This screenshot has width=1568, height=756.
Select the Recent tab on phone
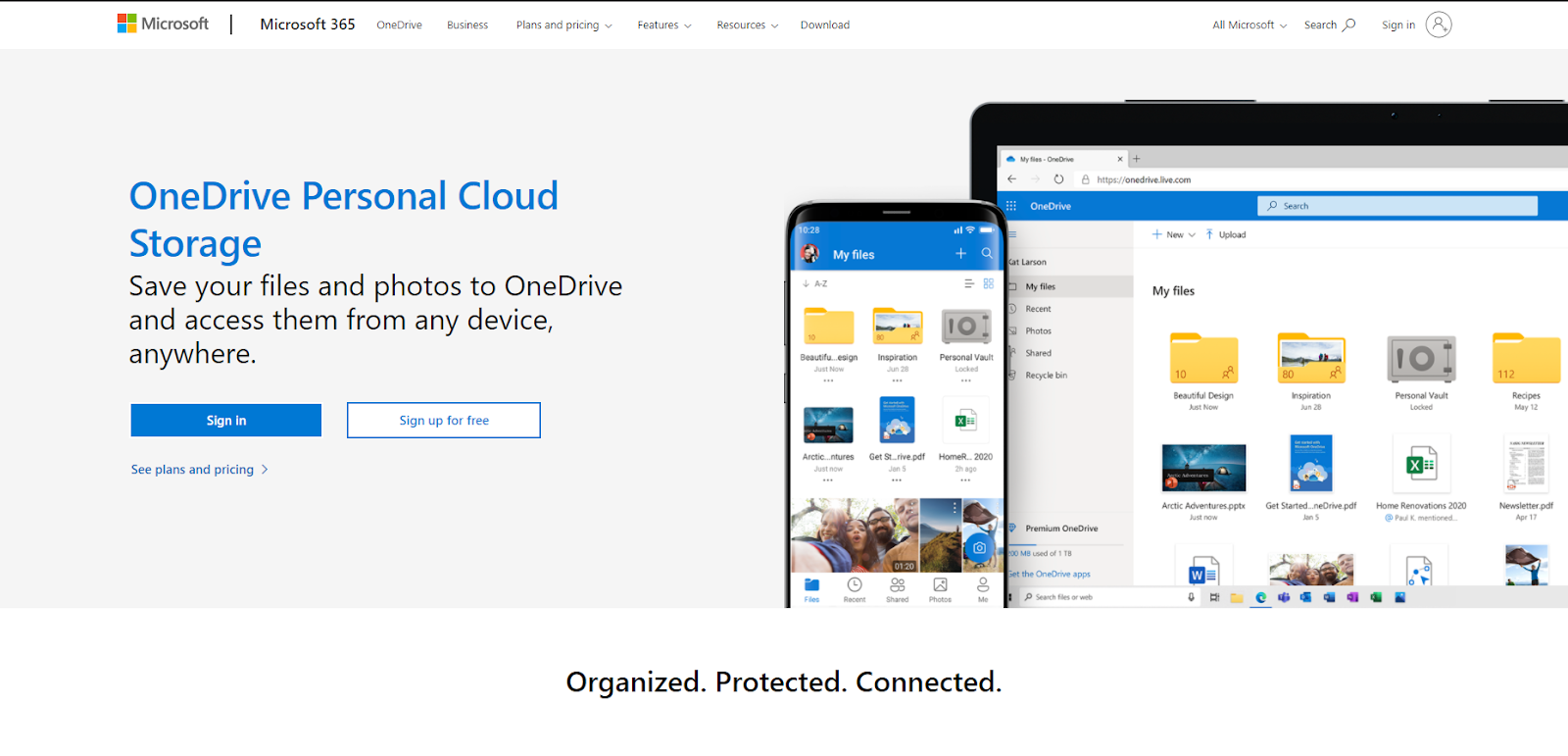coord(855,589)
